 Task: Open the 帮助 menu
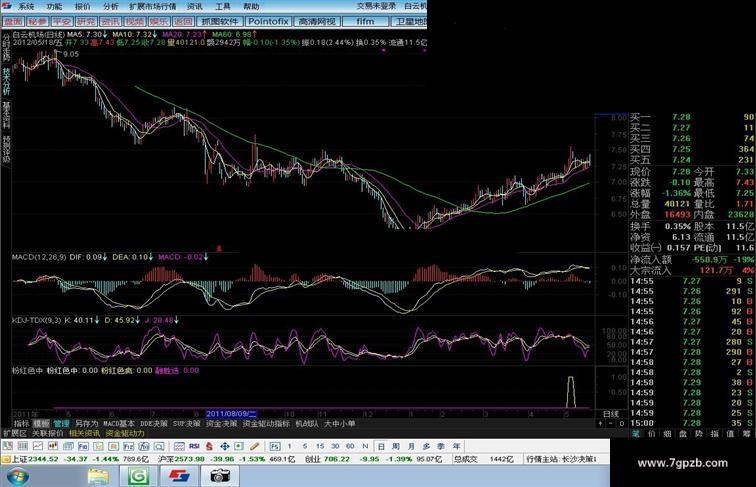[x=251, y=6]
